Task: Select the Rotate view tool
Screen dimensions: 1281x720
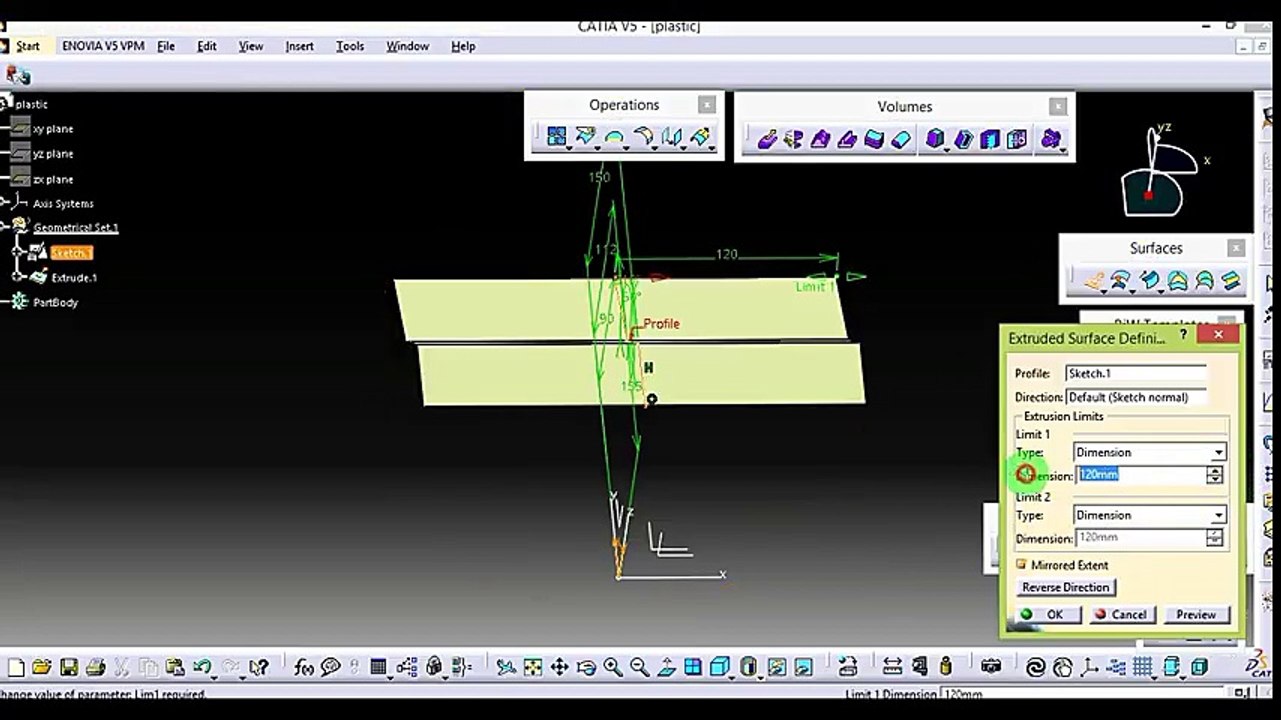Action: (586, 667)
